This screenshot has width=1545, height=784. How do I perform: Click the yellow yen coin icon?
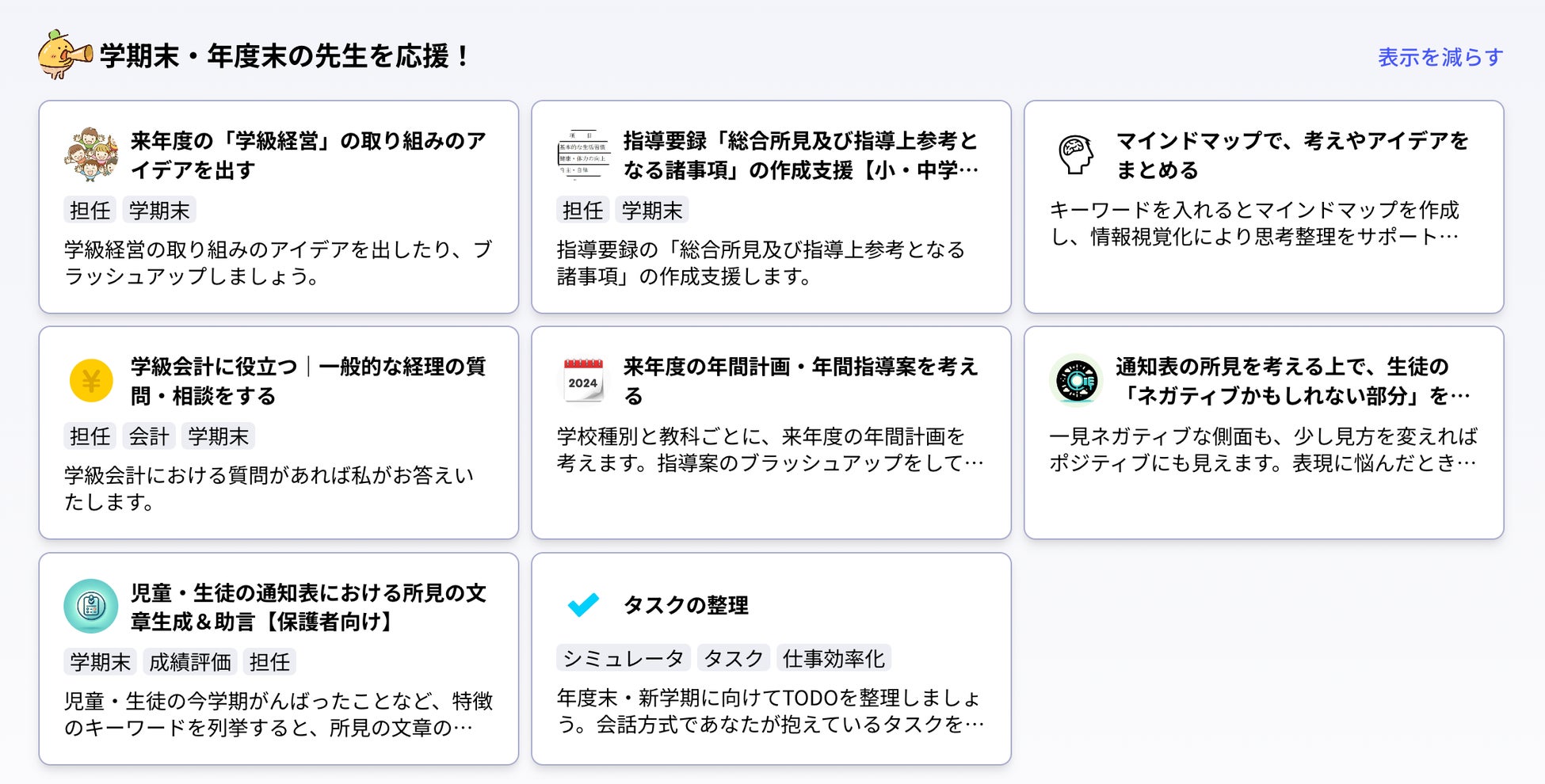click(91, 381)
